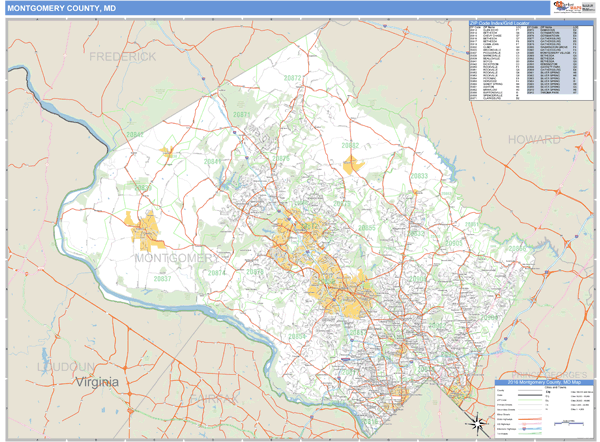Select the PRINCE GEORGE'S county label

click(549, 375)
